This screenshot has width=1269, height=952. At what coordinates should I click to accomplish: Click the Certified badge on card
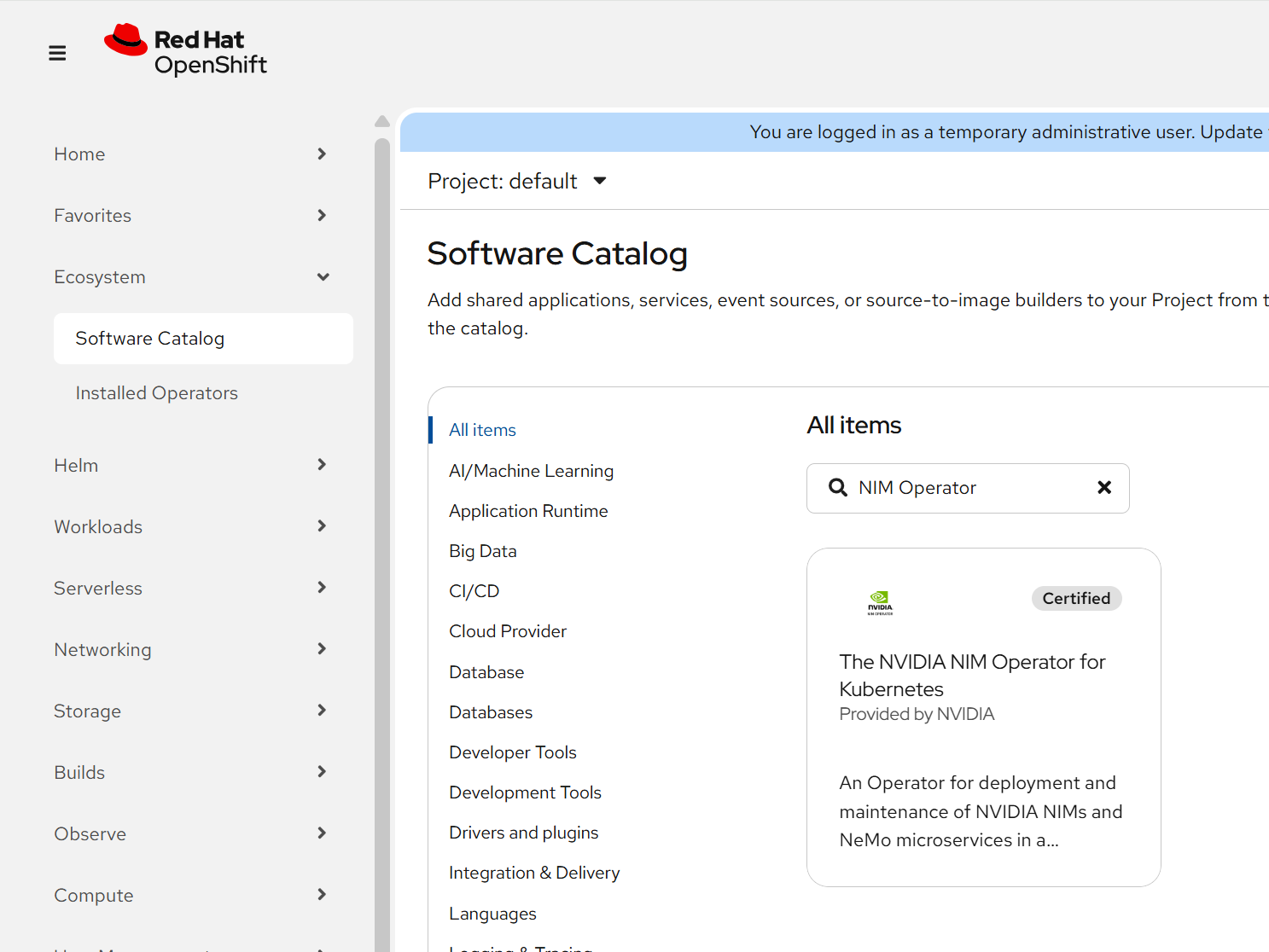(1075, 598)
